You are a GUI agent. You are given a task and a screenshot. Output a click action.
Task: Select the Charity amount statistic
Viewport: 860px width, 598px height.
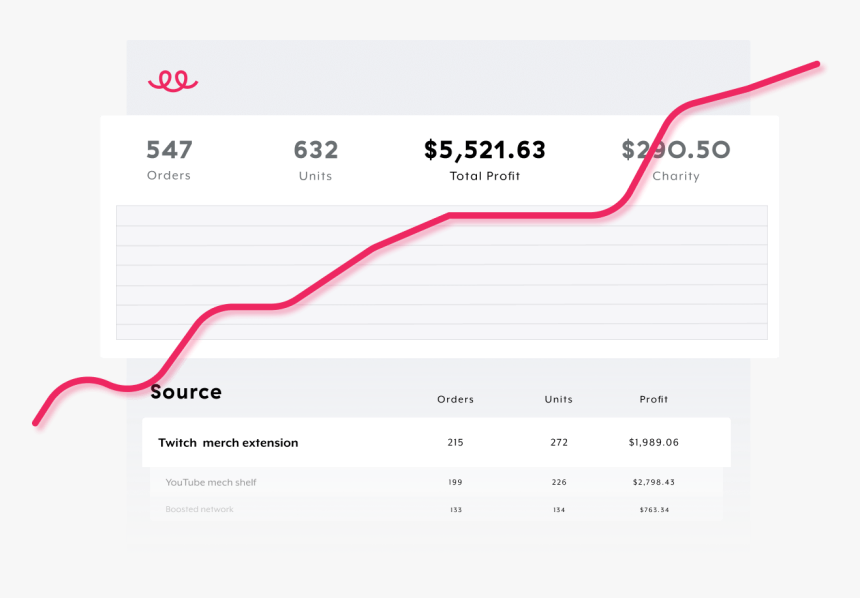[675, 160]
